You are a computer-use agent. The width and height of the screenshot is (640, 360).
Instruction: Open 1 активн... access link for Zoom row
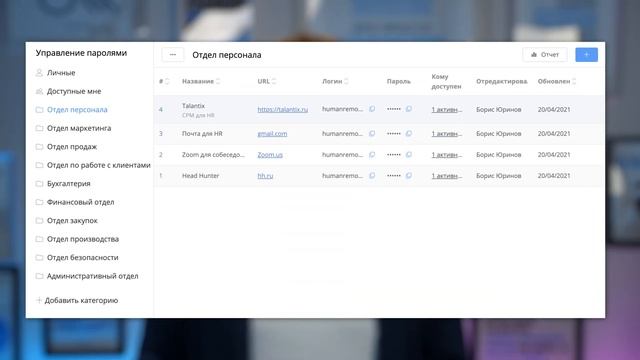(447, 155)
